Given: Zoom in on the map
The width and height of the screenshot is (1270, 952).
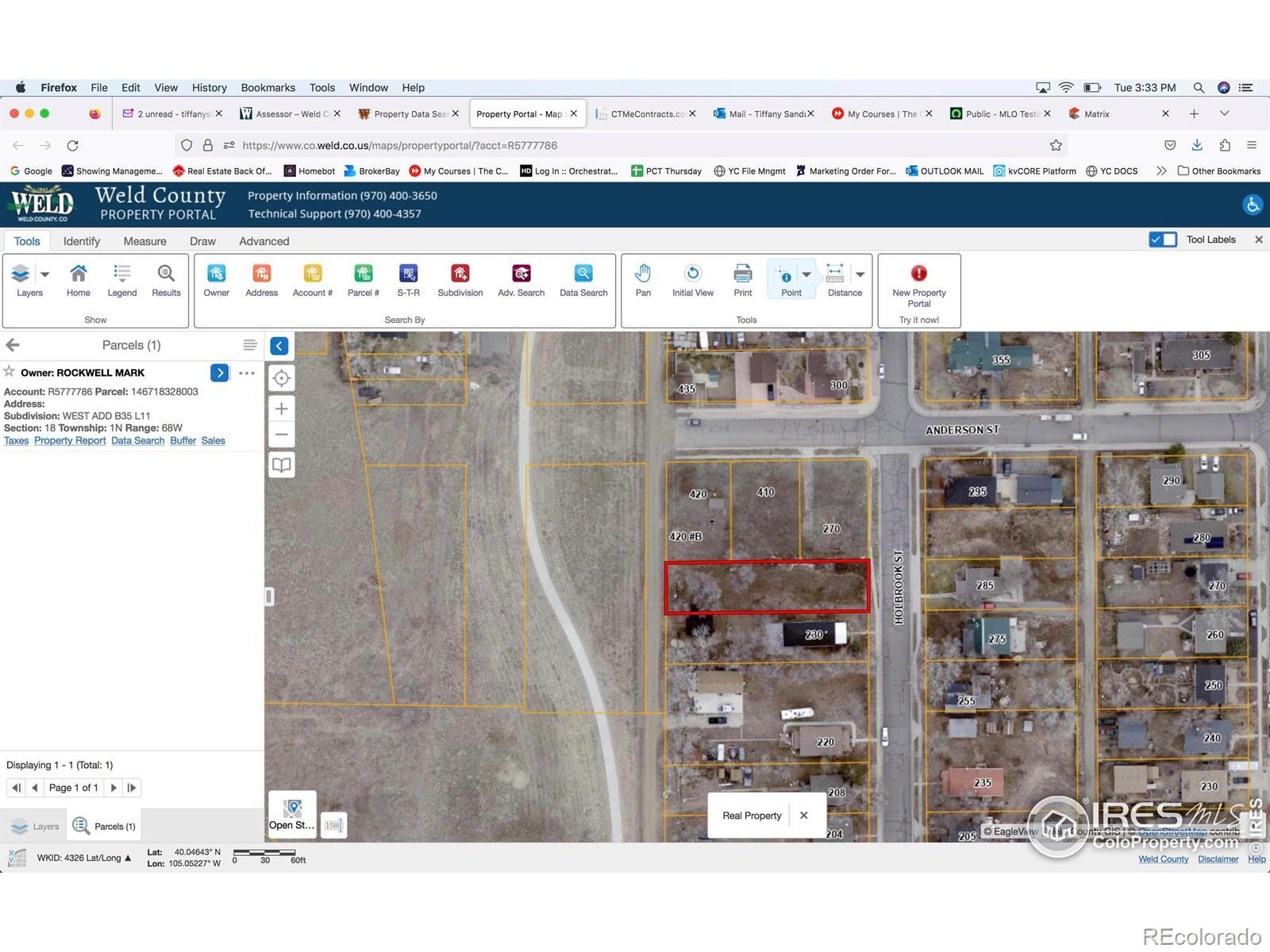Looking at the screenshot, I should 281,409.
